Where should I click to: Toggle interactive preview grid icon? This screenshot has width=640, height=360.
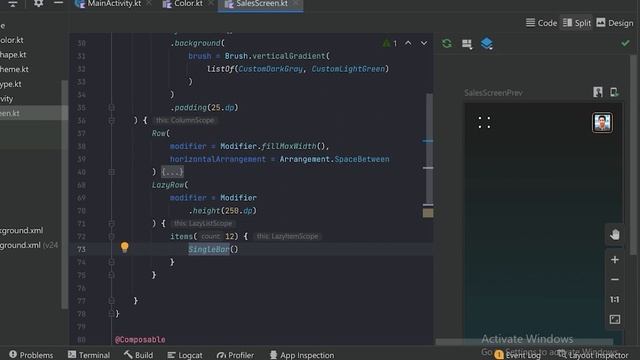pyautogui.click(x=467, y=44)
